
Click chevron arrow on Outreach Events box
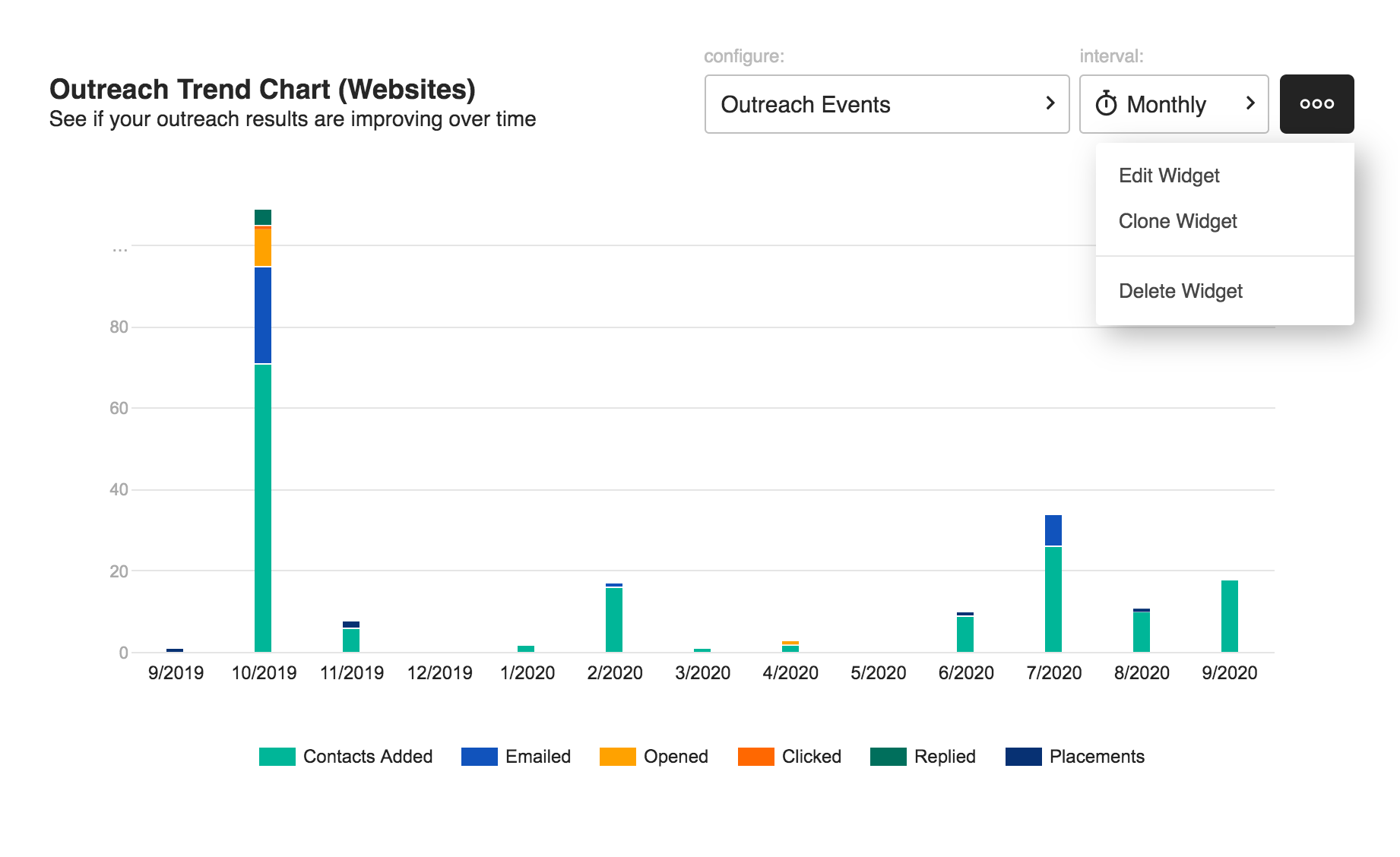point(1050,103)
